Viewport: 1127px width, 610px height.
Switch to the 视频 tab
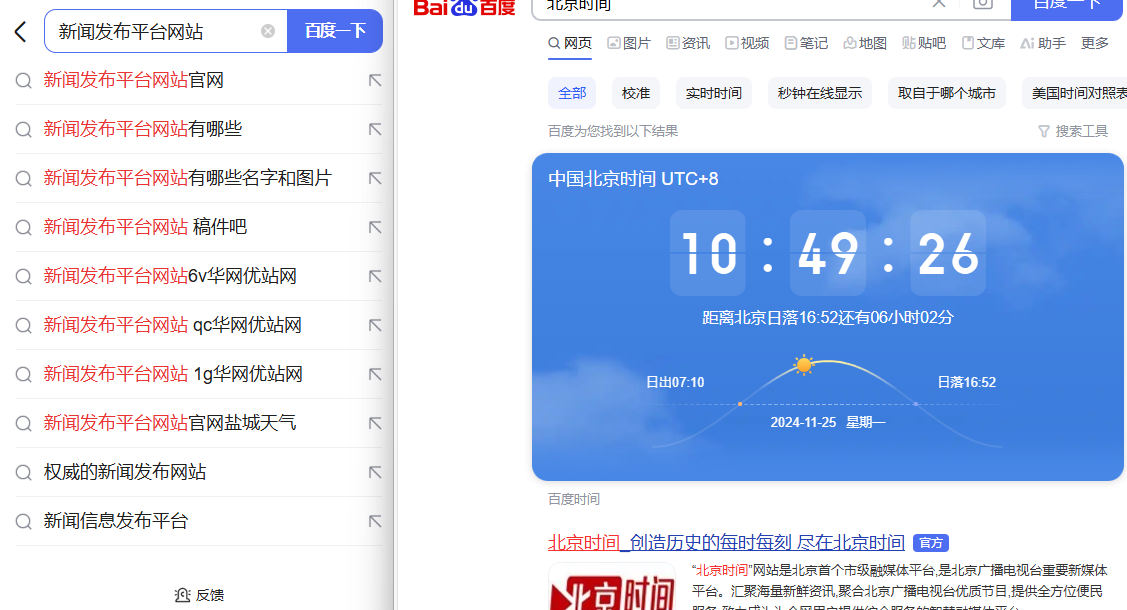747,43
